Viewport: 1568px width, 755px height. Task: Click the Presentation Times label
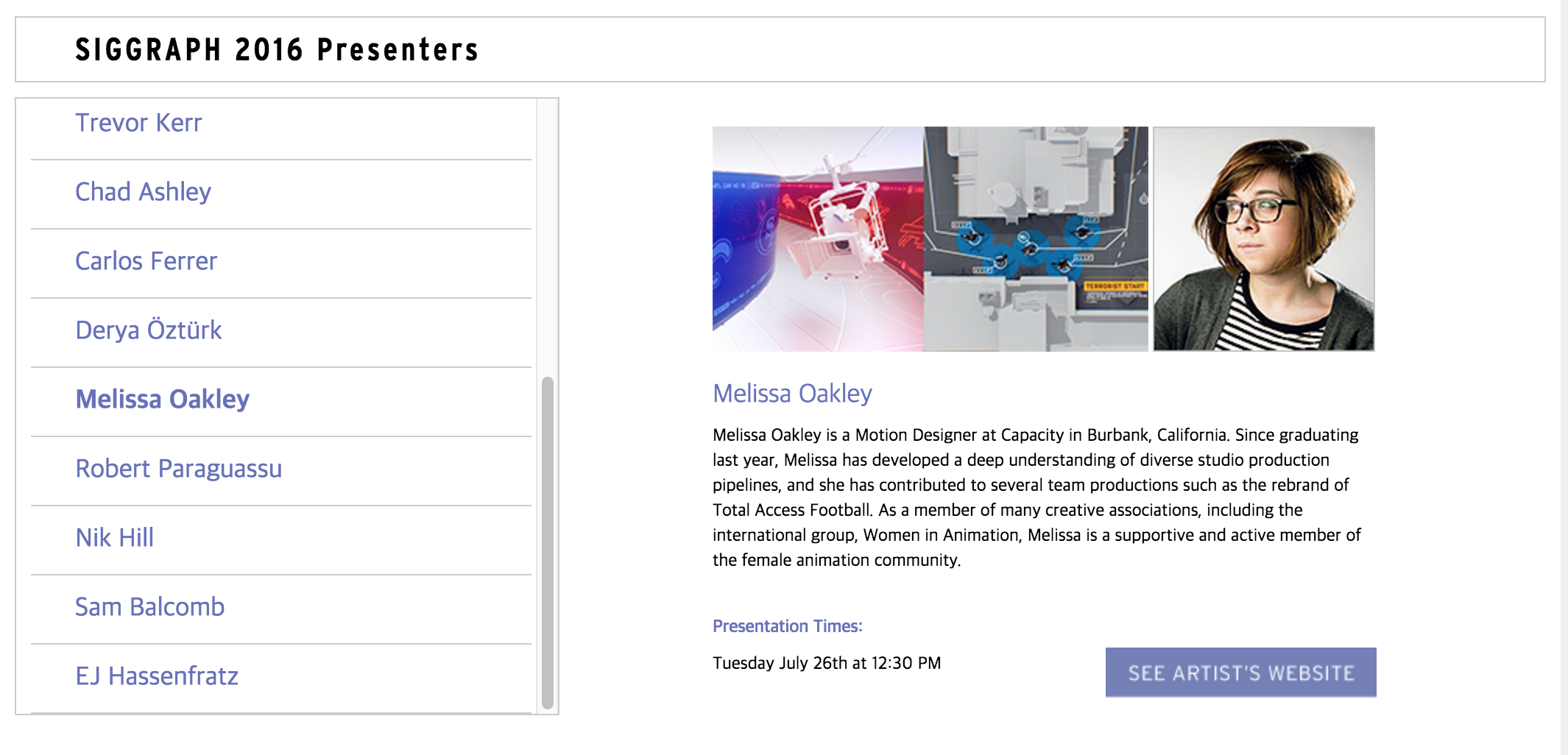pos(788,626)
